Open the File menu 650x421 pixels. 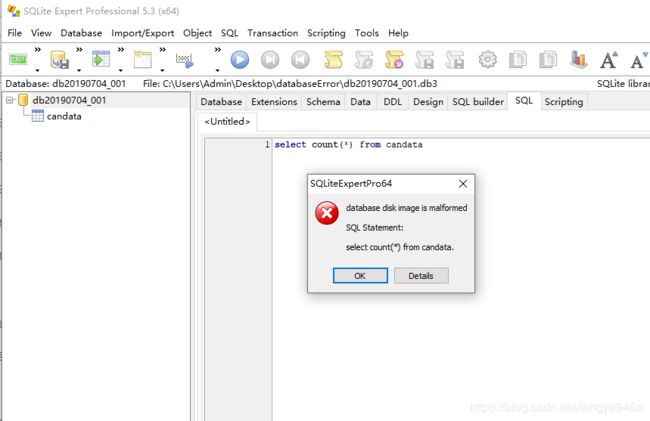point(15,33)
